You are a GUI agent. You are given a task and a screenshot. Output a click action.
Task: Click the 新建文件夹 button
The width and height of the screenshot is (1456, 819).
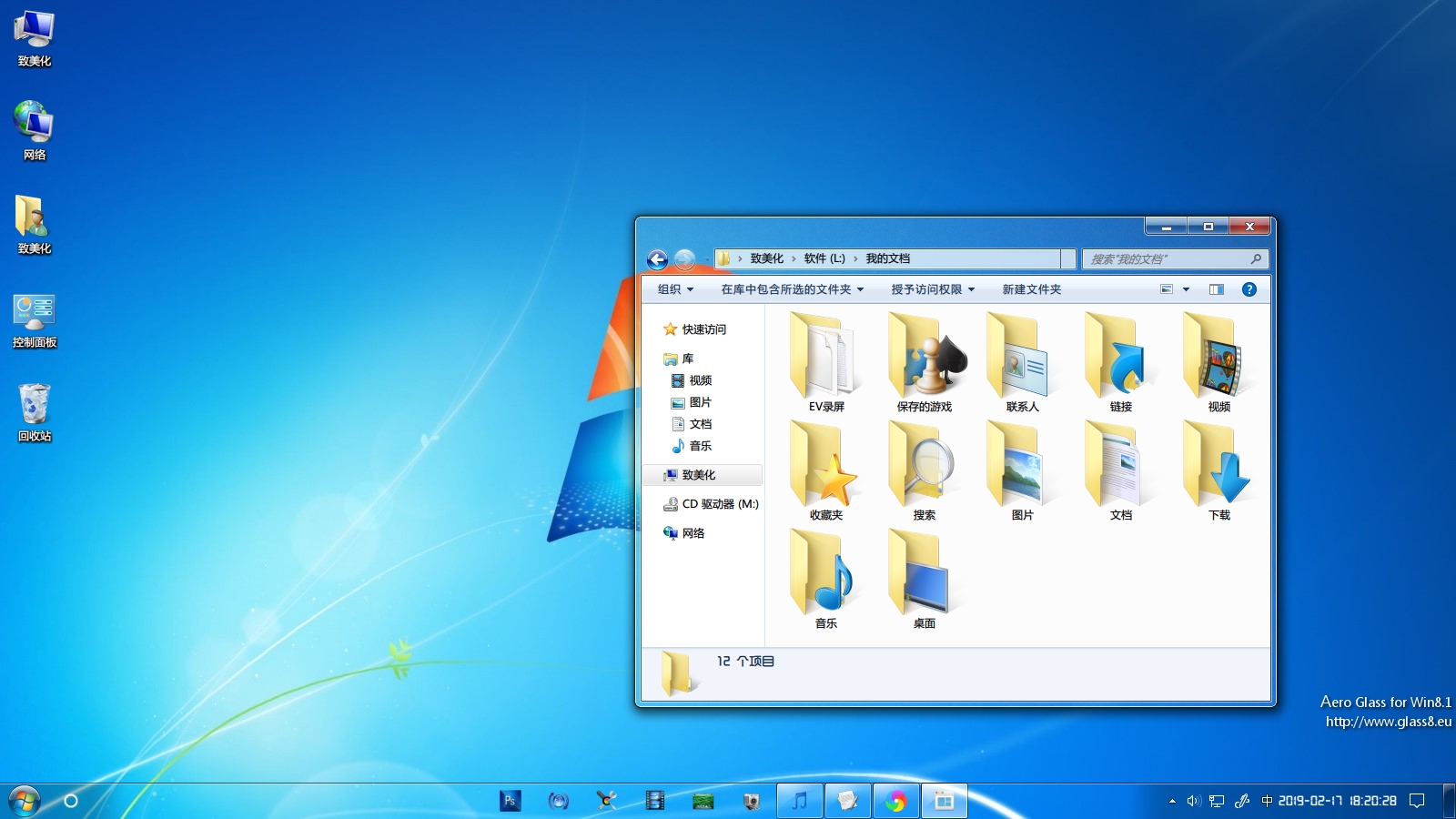tap(1031, 288)
